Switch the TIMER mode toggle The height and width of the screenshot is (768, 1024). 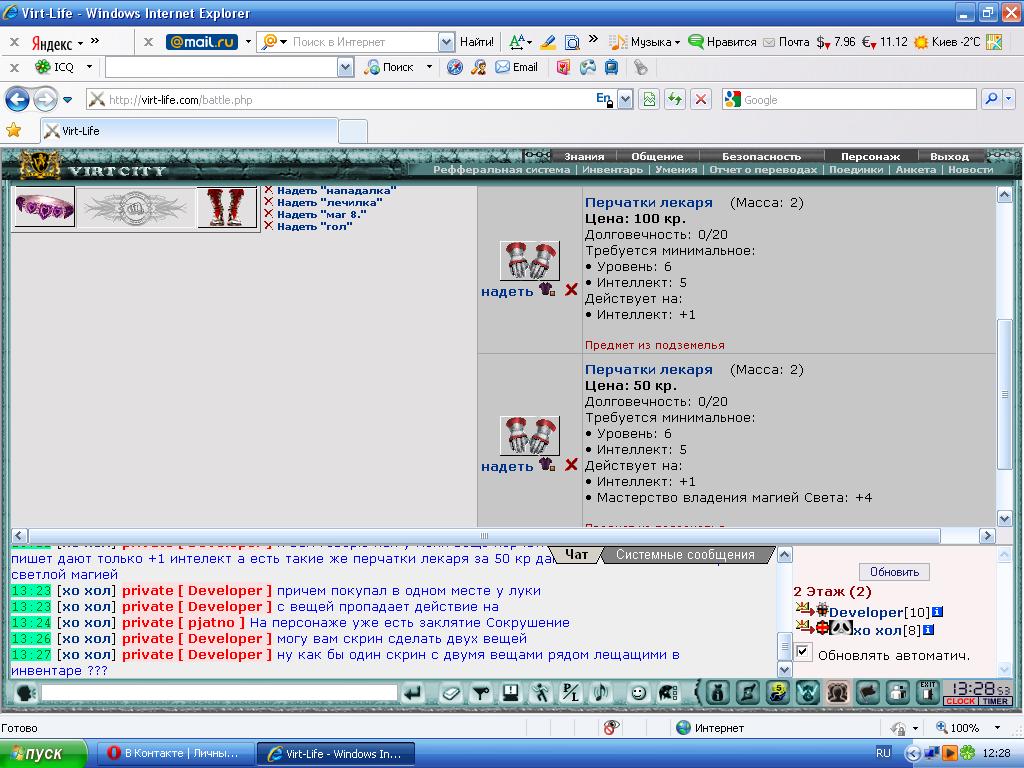pos(995,701)
